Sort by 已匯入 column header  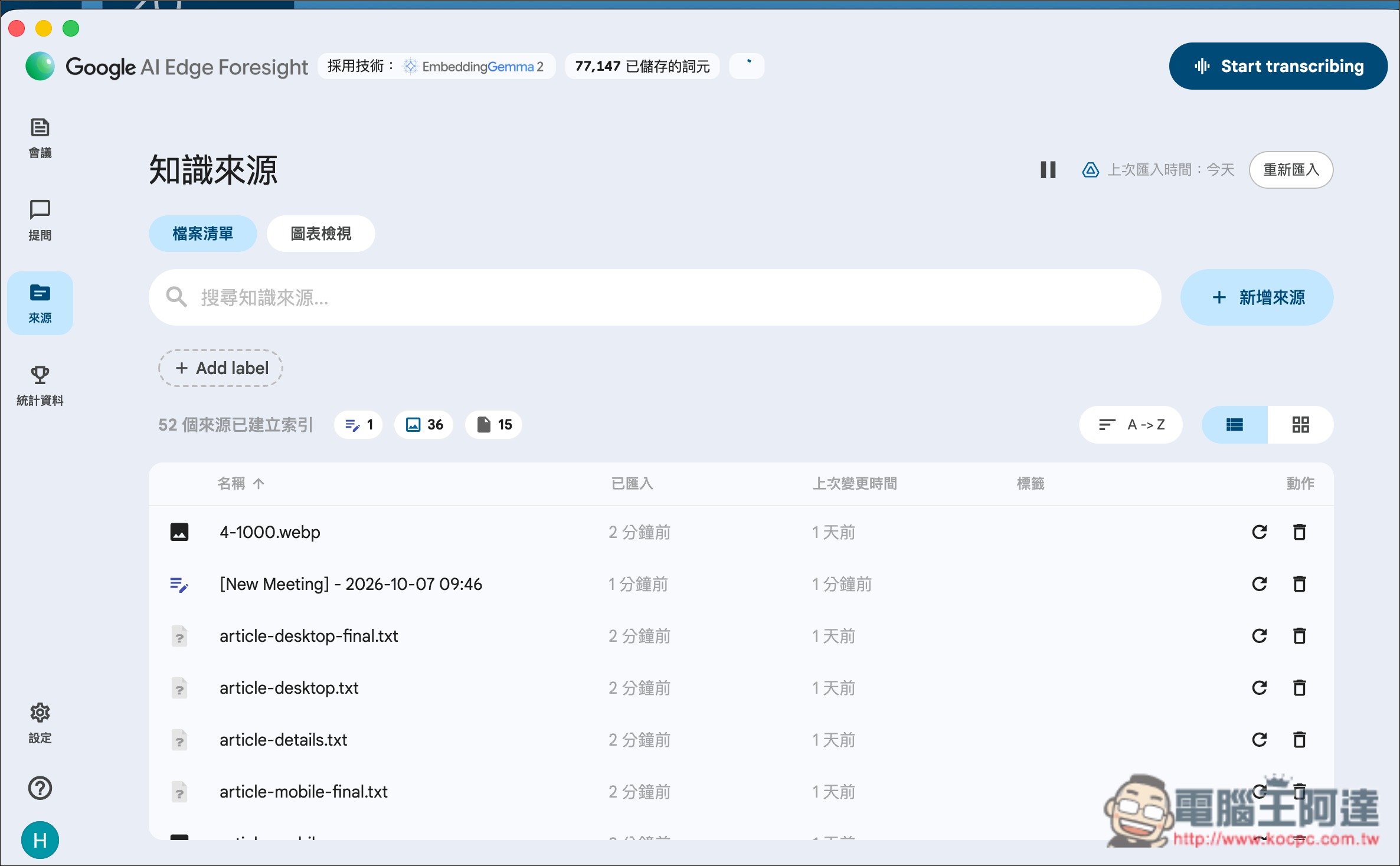point(632,484)
